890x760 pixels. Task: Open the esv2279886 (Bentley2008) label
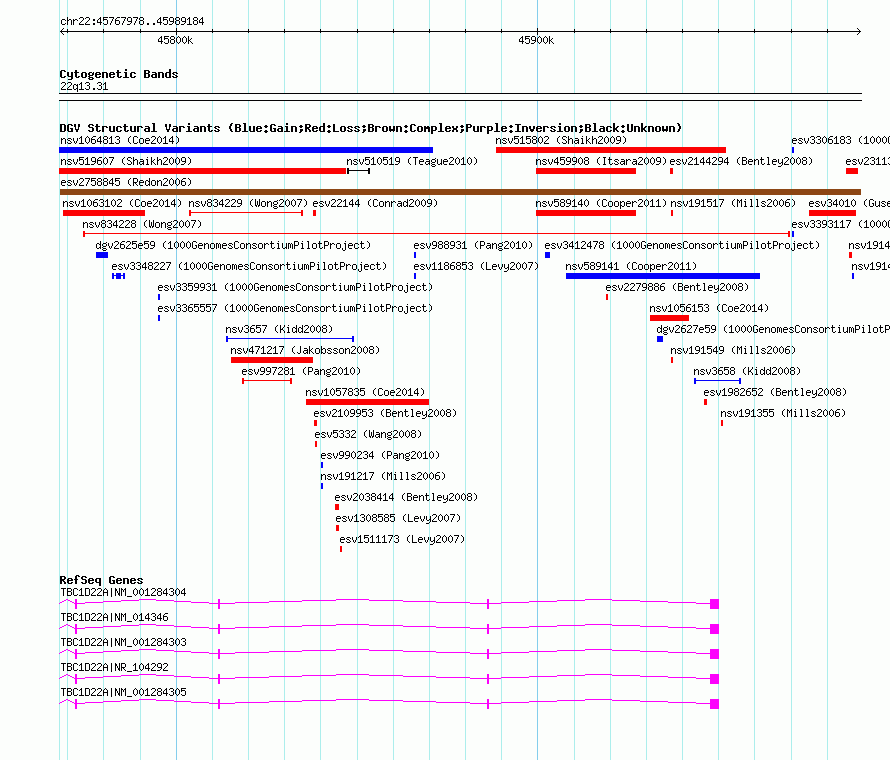[677, 287]
